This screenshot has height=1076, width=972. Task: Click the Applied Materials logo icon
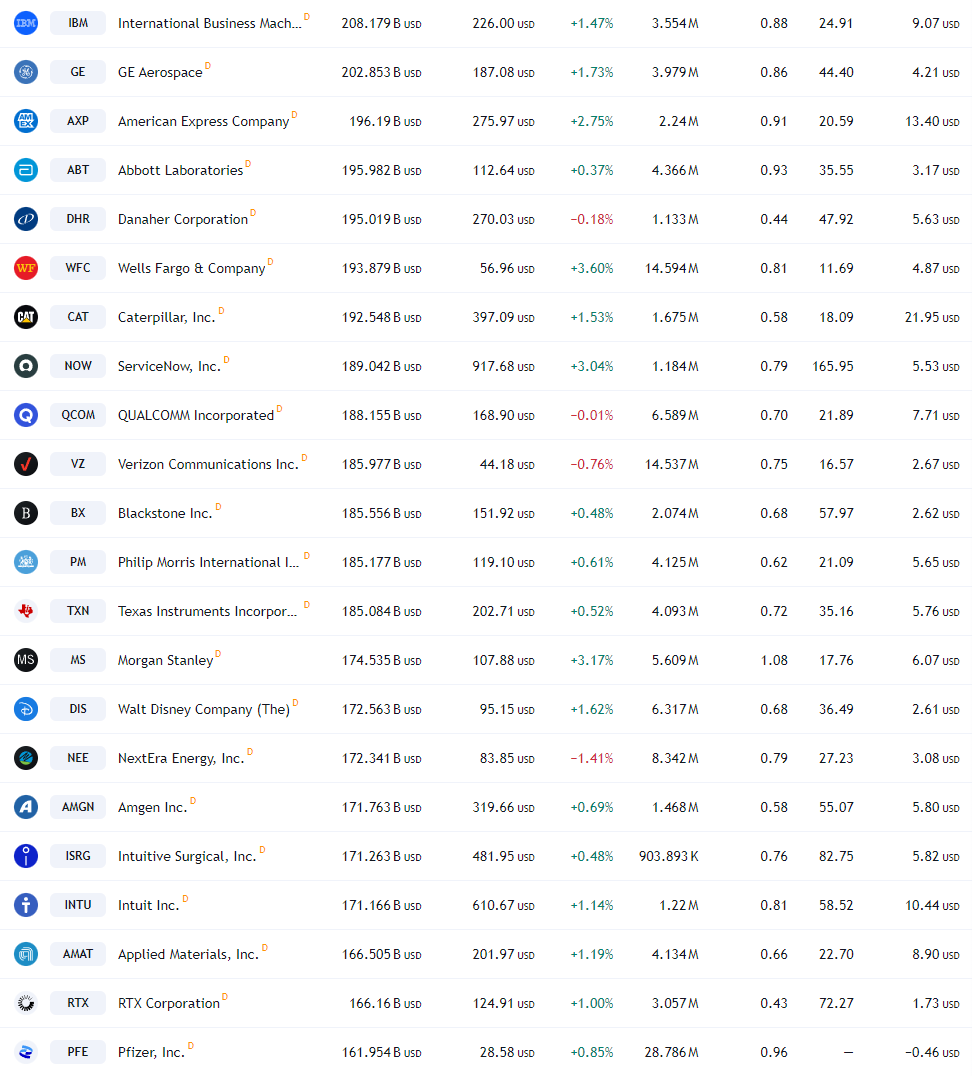click(26, 954)
